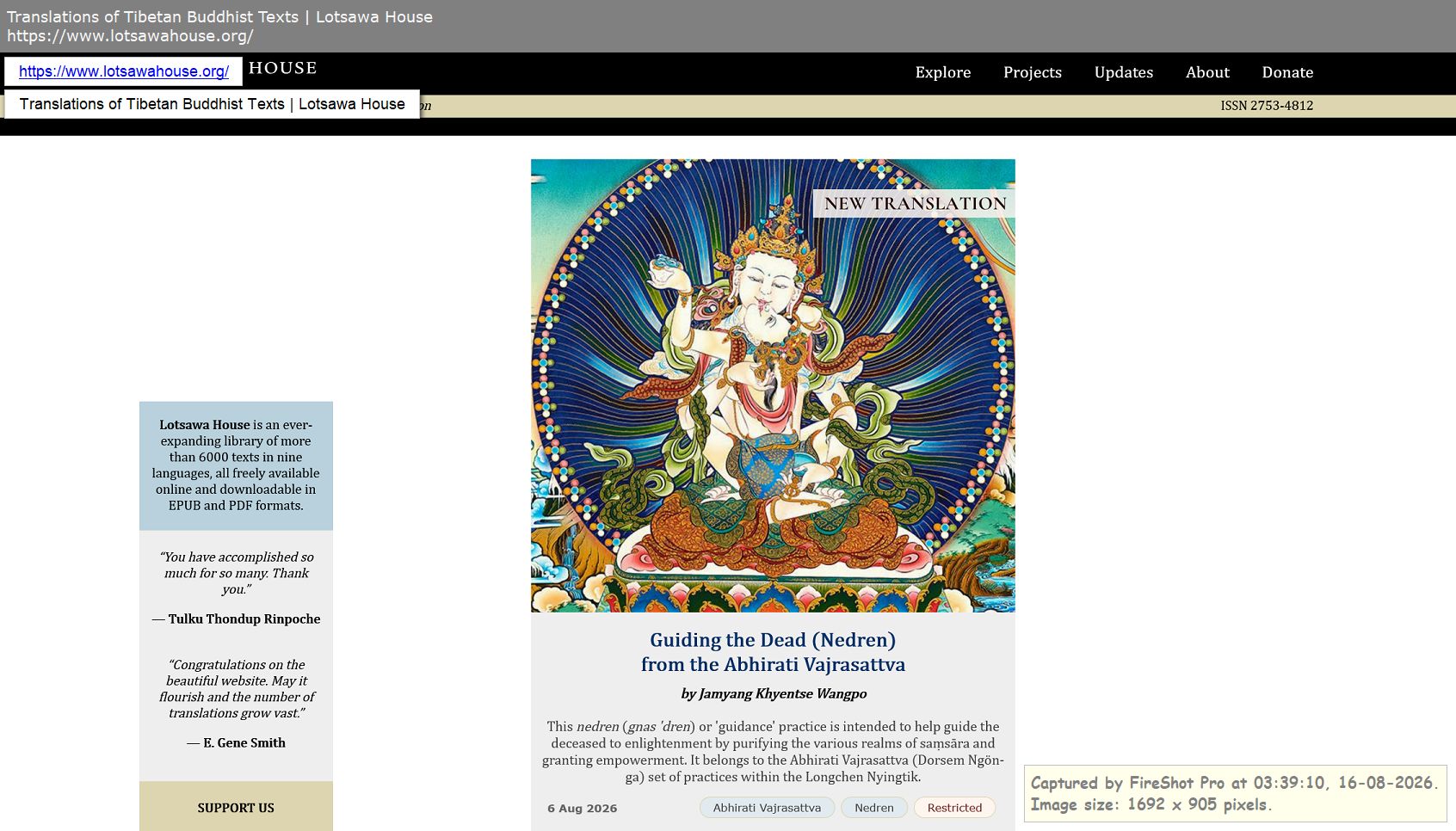Click the SUPPORT US button

pyautogui.click(x=236, y=807)
